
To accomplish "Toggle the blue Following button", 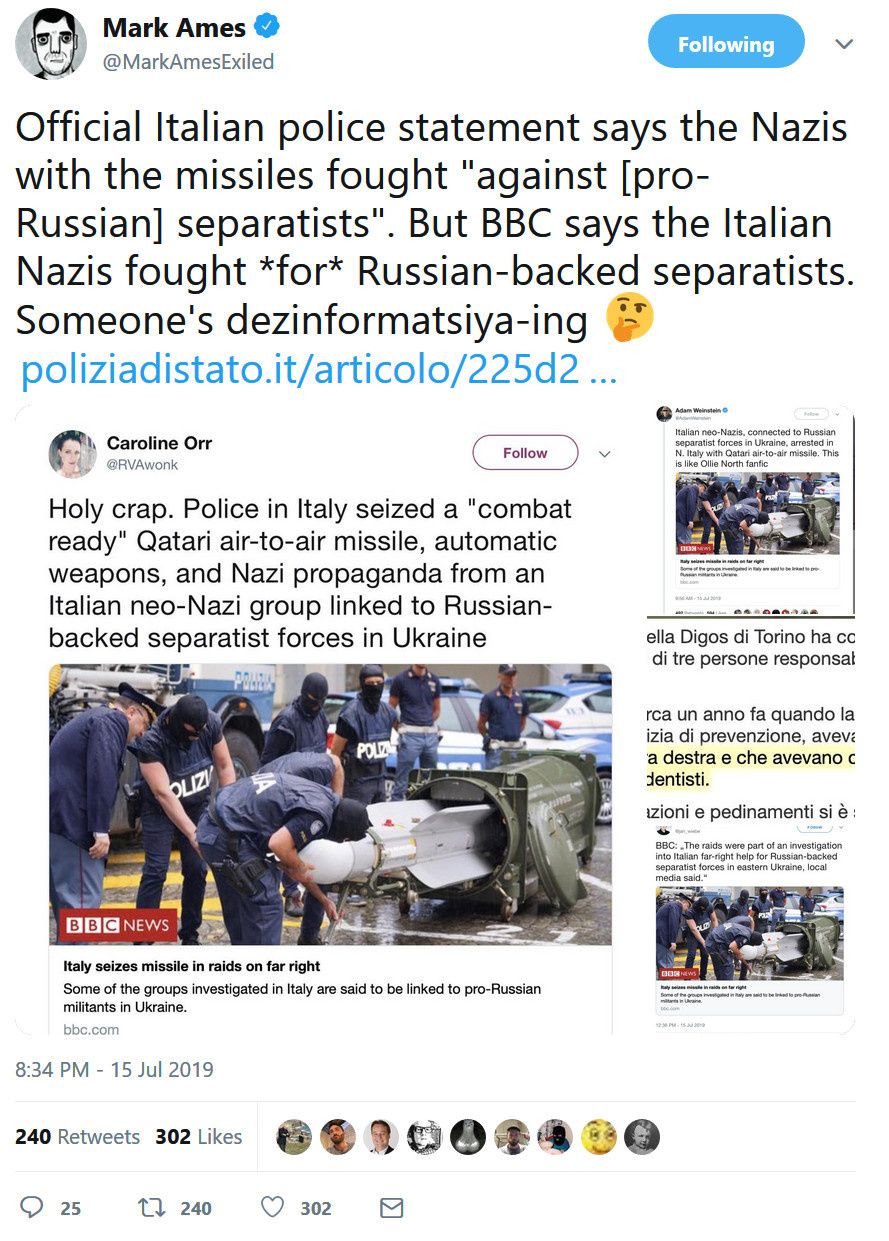I will pos(726,45).
